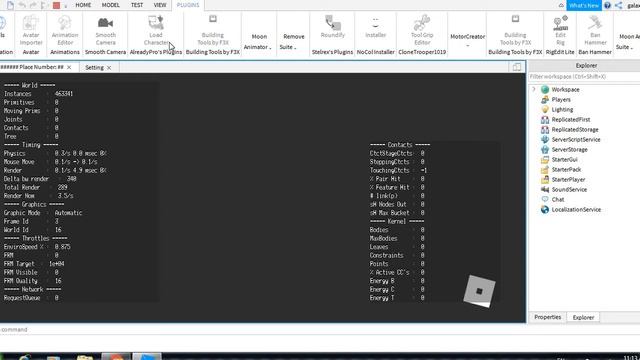Select StarterPack in Explorer
Viewport: 640px width, 360px height.
[566, 169]
